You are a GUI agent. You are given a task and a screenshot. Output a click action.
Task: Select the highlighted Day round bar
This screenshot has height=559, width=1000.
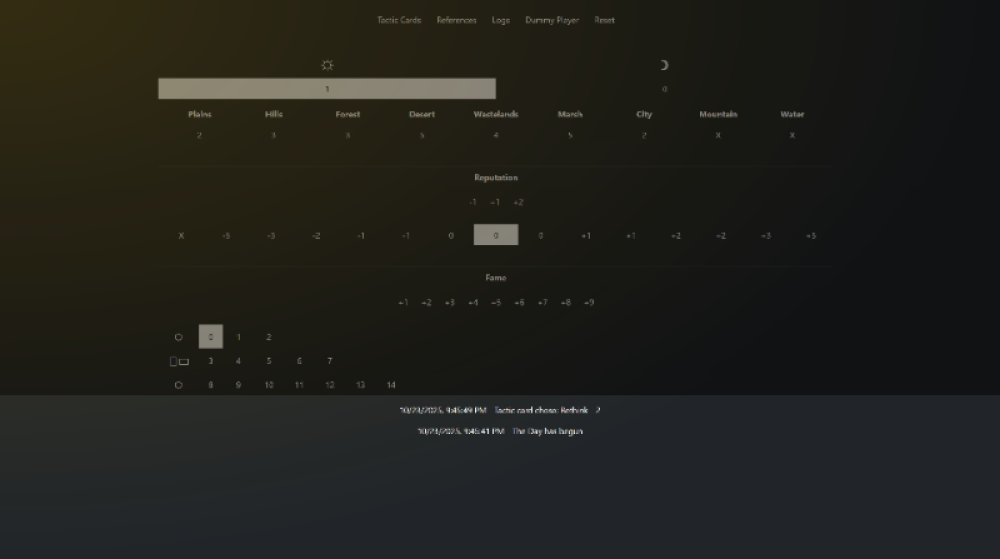327,89
